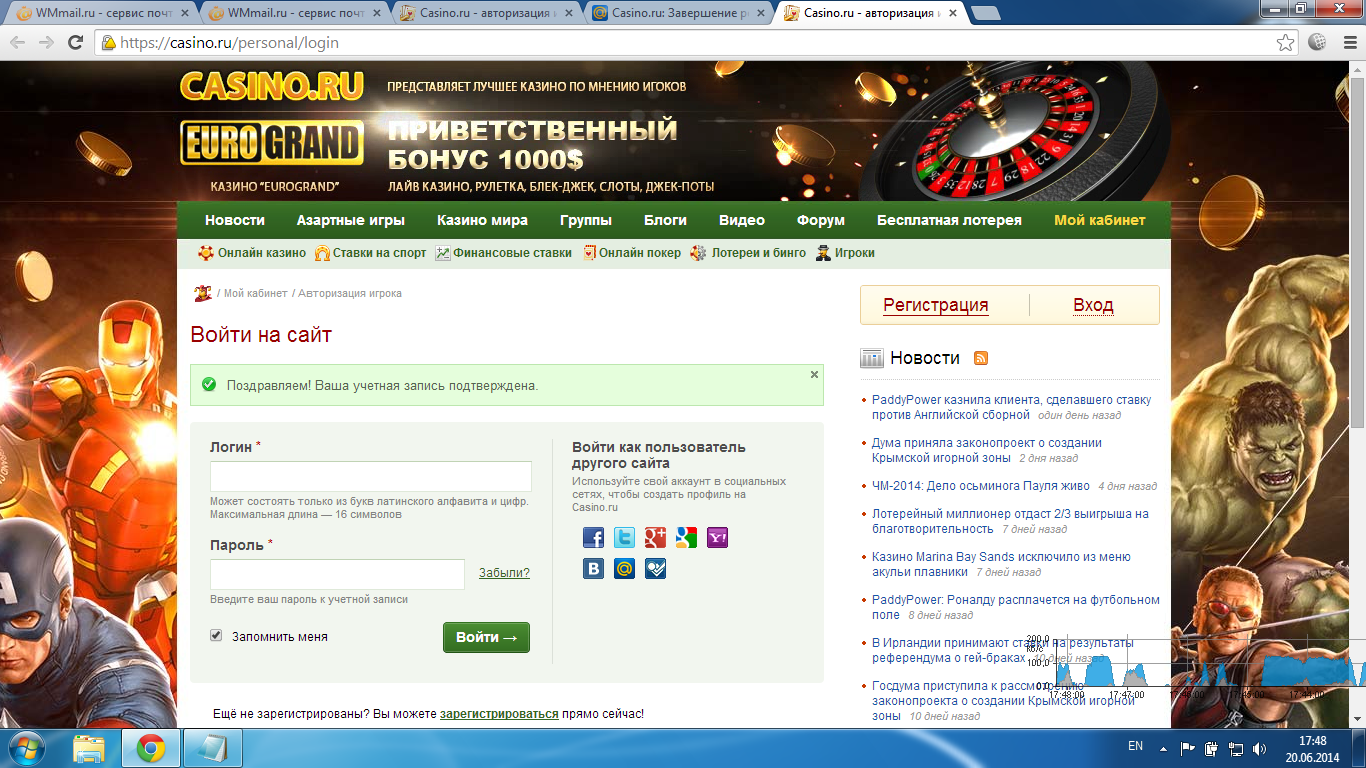This screenshot has height=768, width=1366.
Task: Go back to the previous page
Action: tap(18, 43)
